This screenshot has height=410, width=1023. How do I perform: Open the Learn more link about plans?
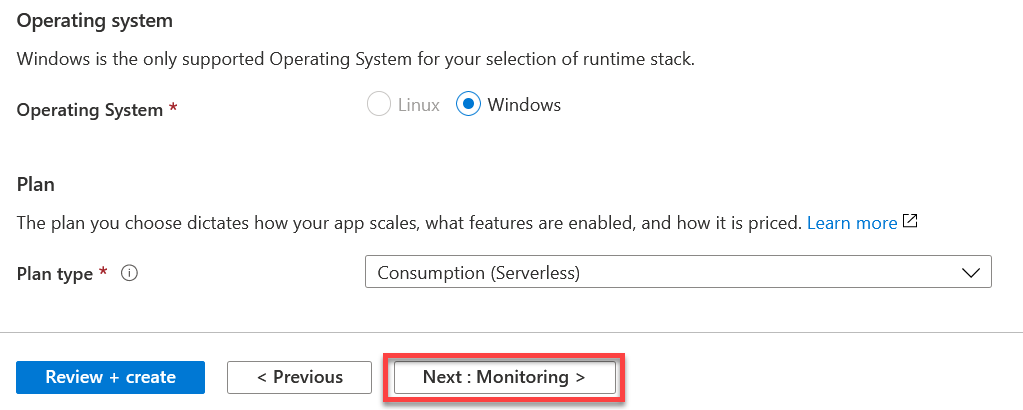851,223
